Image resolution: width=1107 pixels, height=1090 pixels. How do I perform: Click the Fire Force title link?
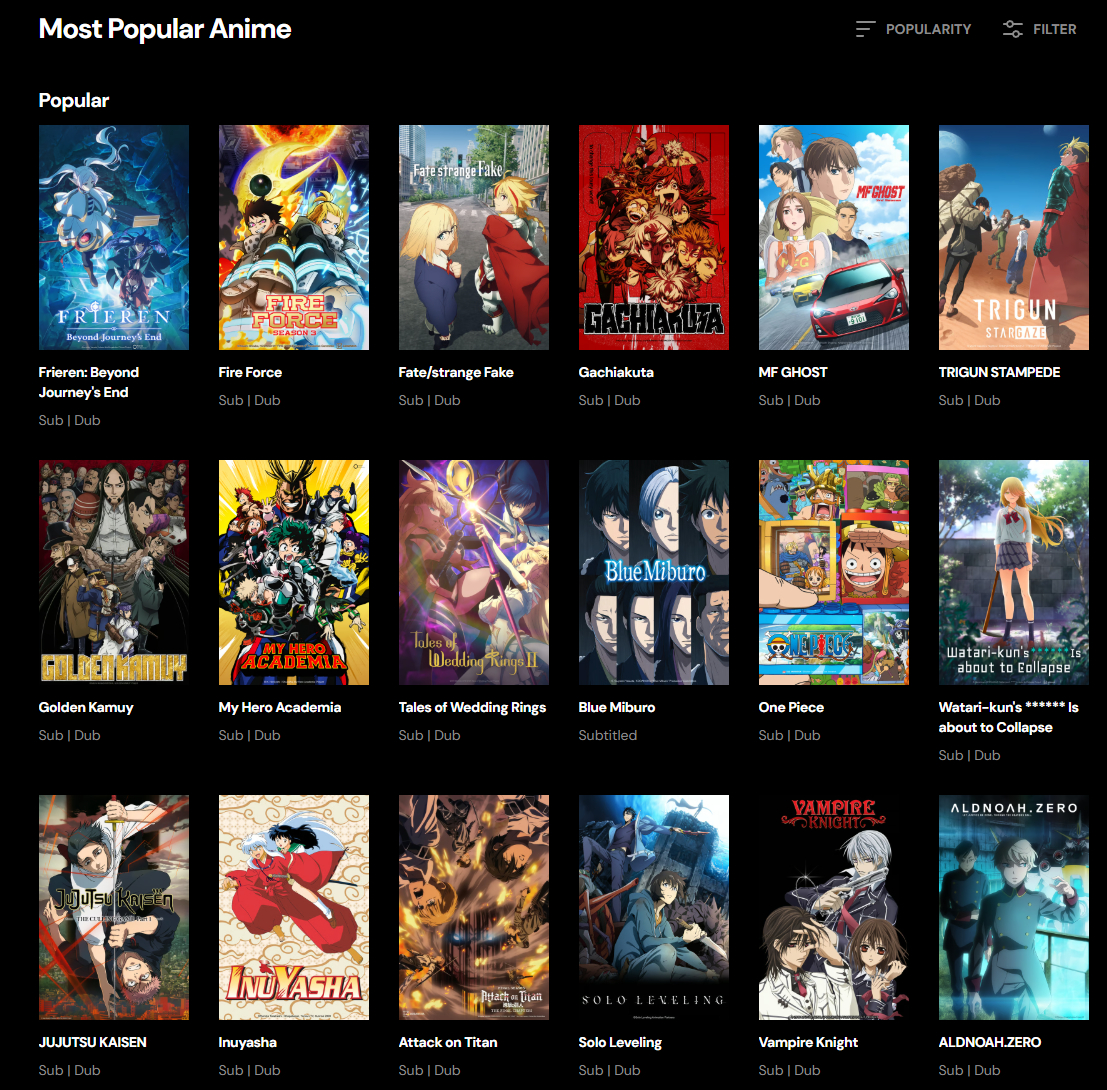250,372
